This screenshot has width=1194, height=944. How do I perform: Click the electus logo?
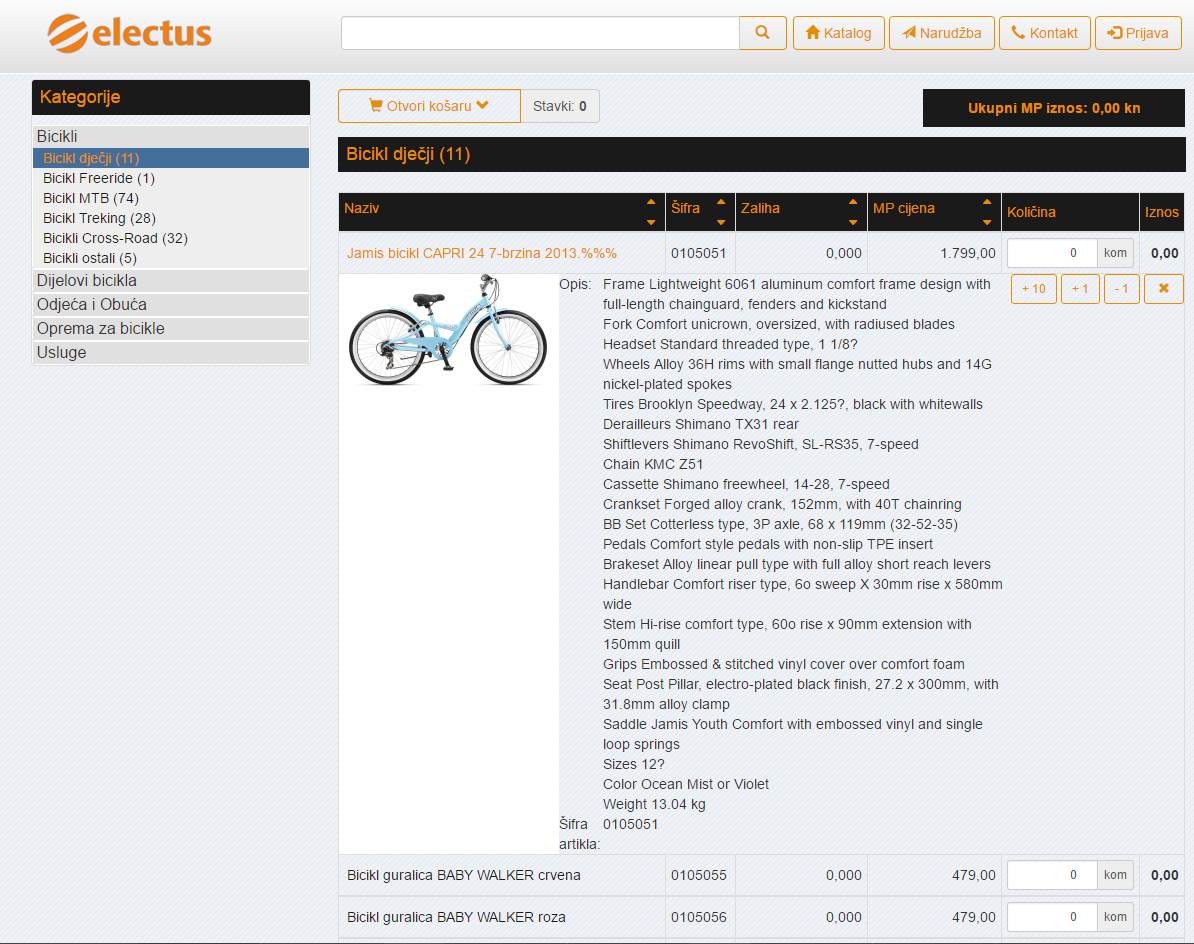[x=129, y=33]
